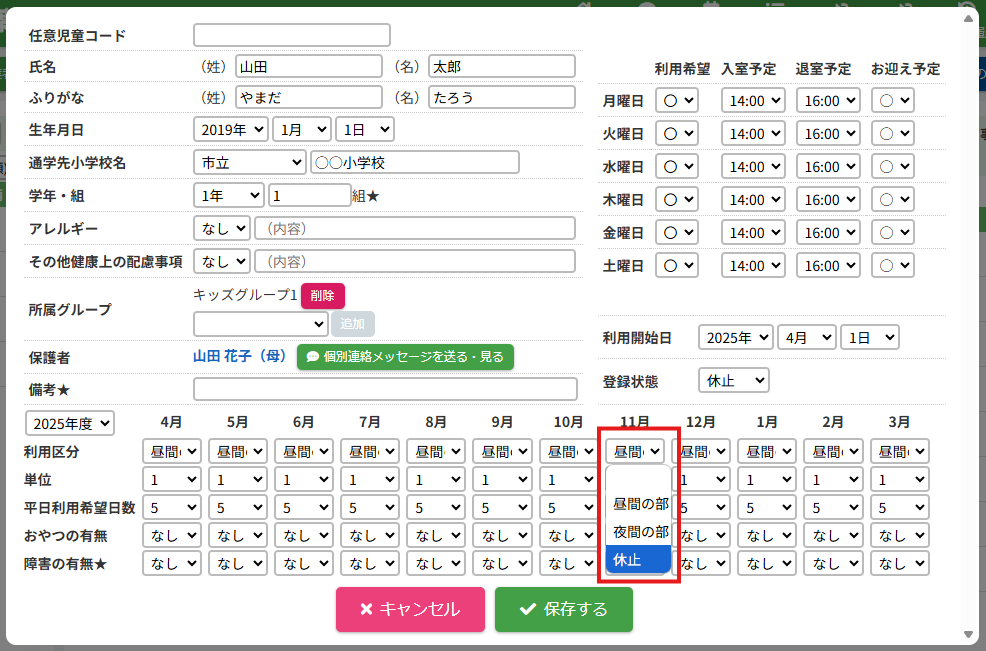This screenshot has height=651, width=986.
Task: Open 個別連絡メッセージを送る・見る chat button
Action: tap(405, 357)
